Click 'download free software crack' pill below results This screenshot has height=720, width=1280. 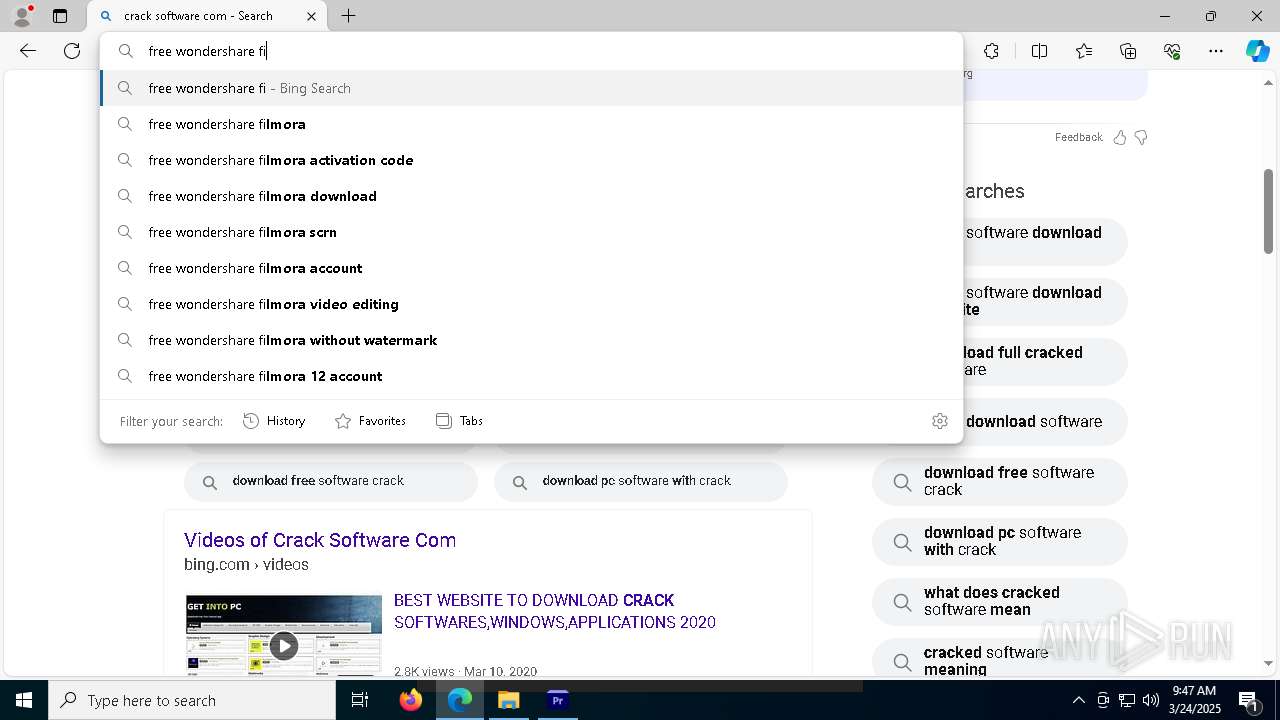pyautogui.click(x=331, y=481)
